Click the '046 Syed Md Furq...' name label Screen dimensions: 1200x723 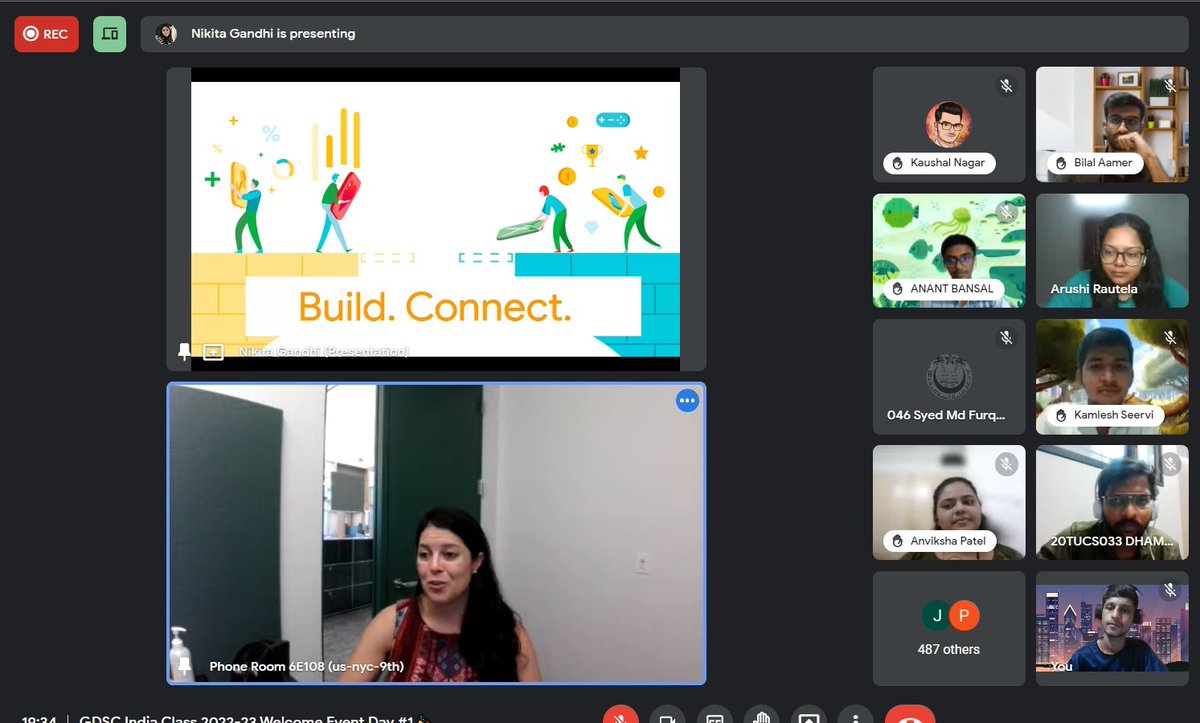pyautogui.click(x=946, y=415)
